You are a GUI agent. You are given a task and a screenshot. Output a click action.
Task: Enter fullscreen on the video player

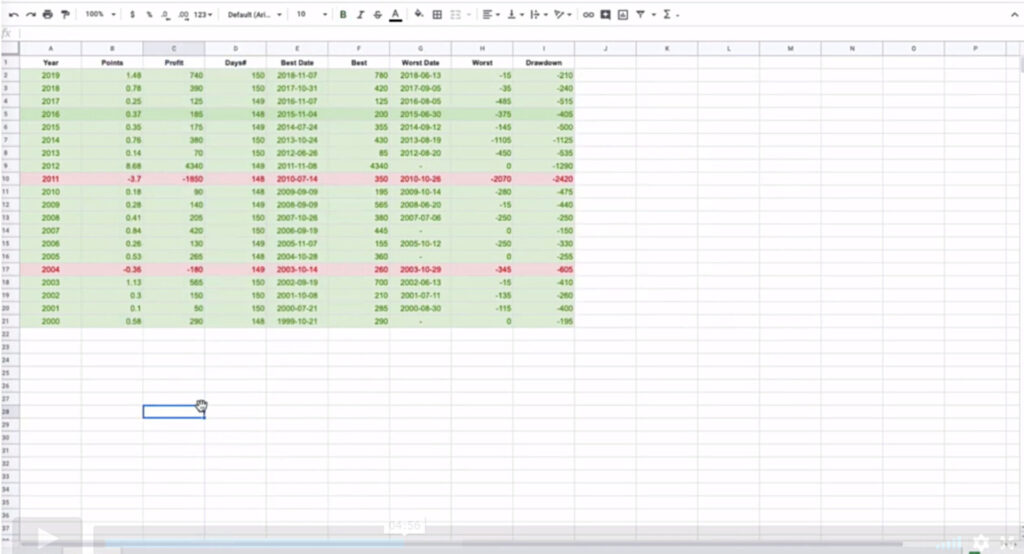1008,542
